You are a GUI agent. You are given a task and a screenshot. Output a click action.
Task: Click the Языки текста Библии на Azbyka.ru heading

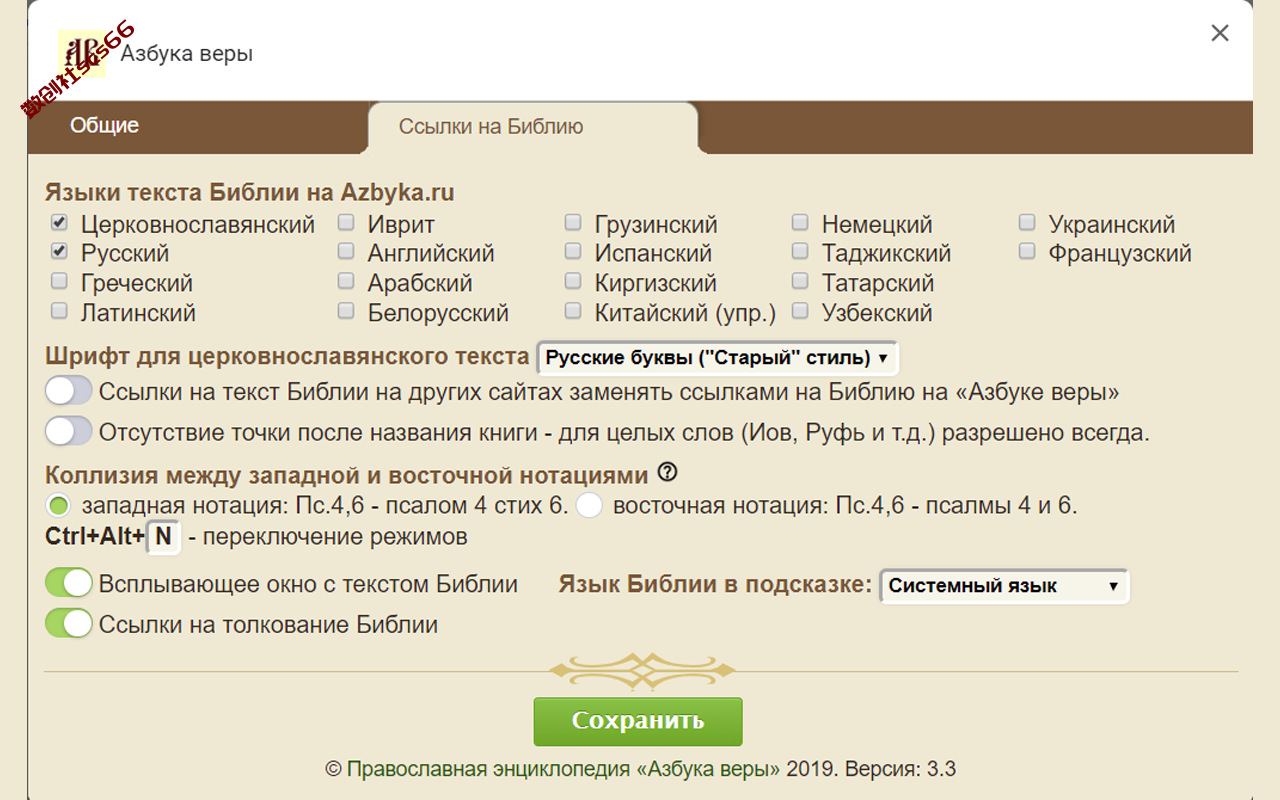point(250,192)
